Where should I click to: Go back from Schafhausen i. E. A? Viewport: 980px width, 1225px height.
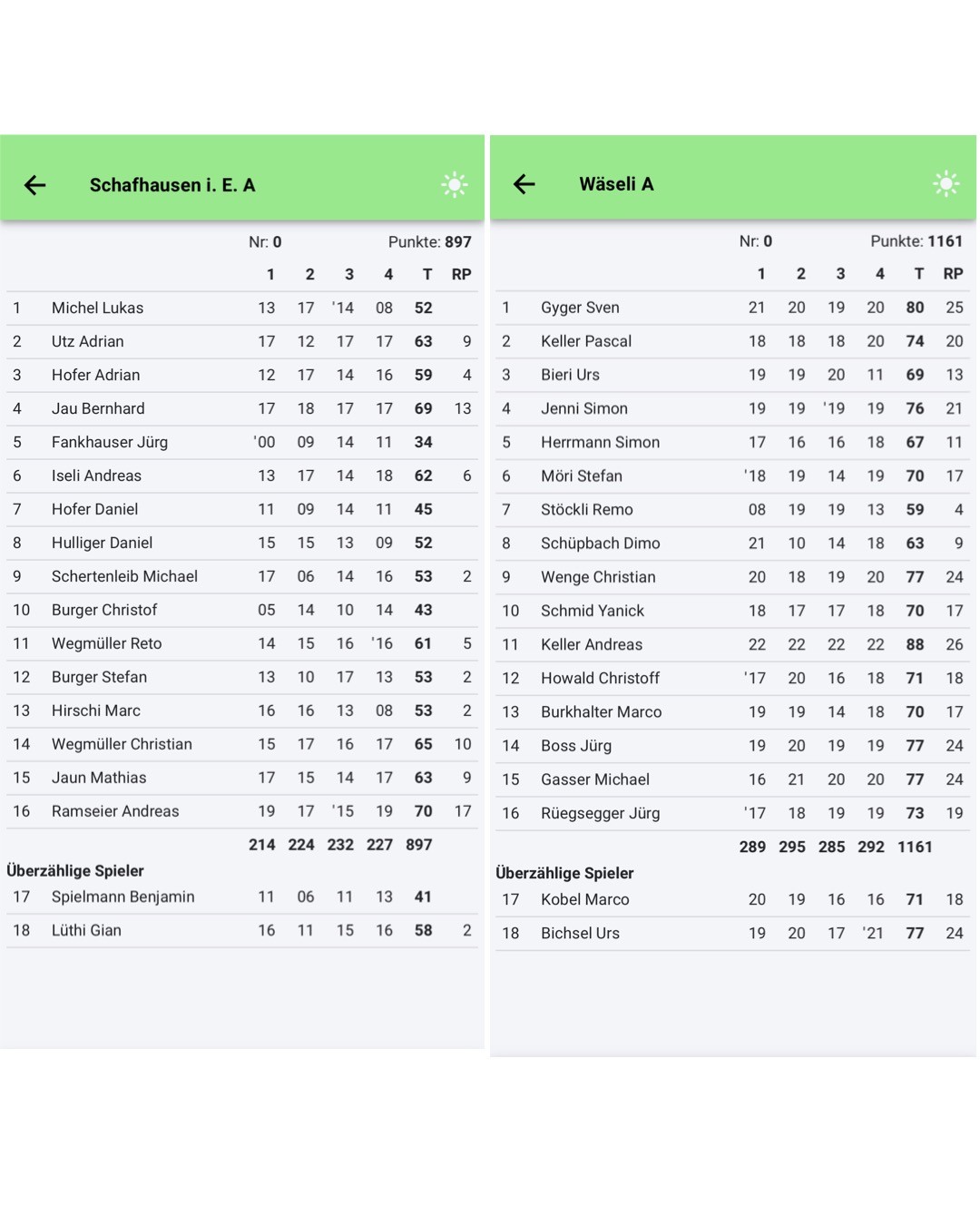pyautogui.click(x=34, y=185)
